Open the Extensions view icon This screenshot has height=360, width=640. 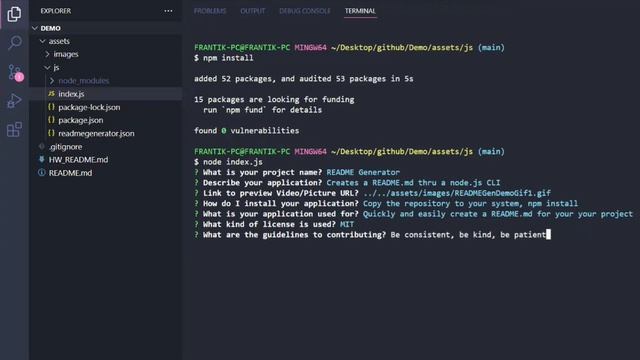14,129
